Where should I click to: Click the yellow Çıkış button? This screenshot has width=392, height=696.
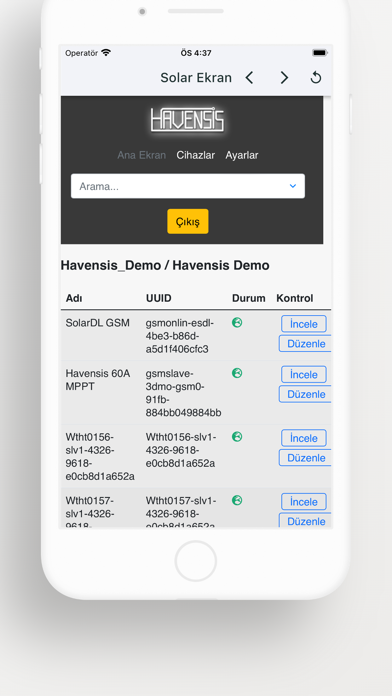pos(188,221)
